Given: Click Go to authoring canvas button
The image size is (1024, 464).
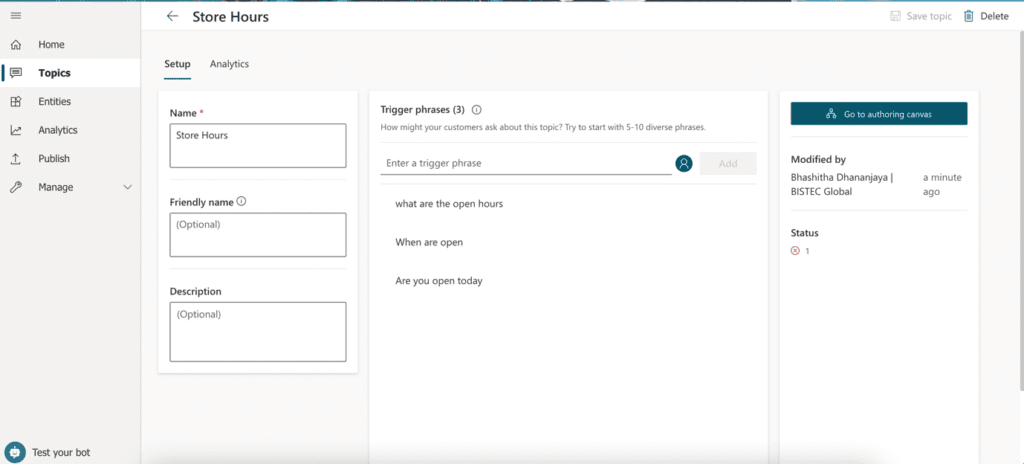Looking at the screenshot, I should 879,114.
